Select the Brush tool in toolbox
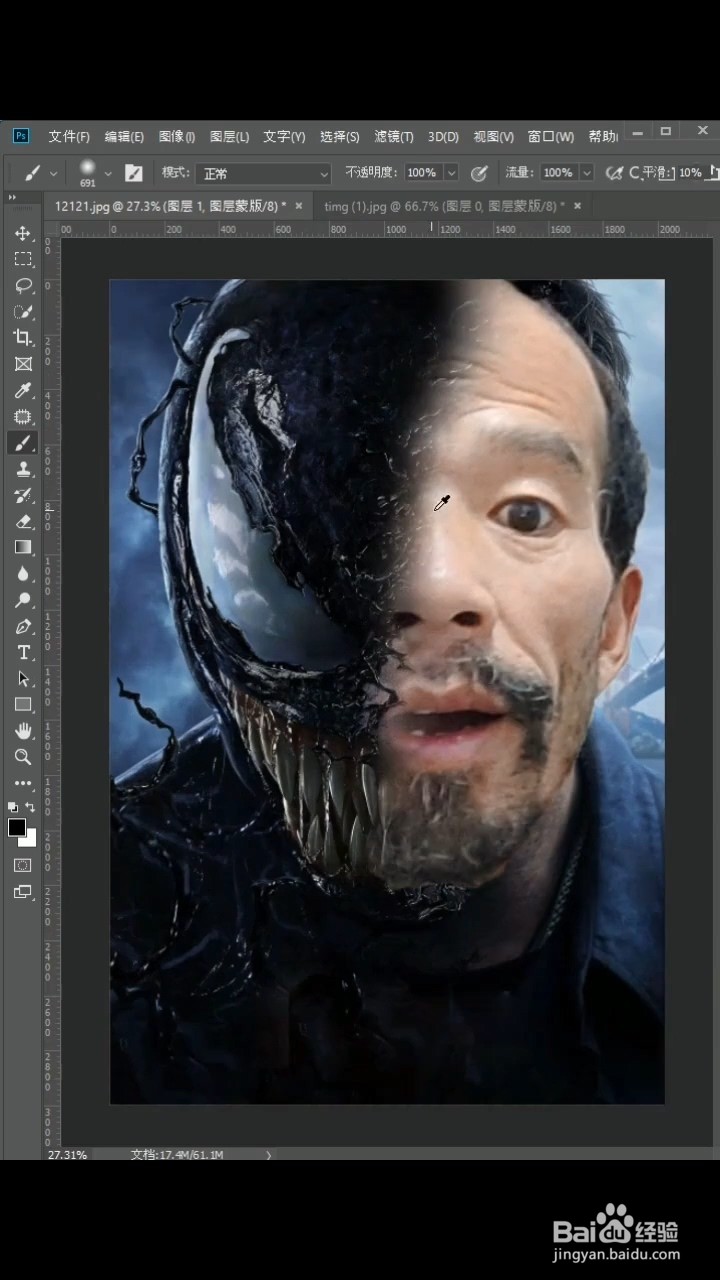Viewport: 720px width, 1280px height. coord(23,443)
